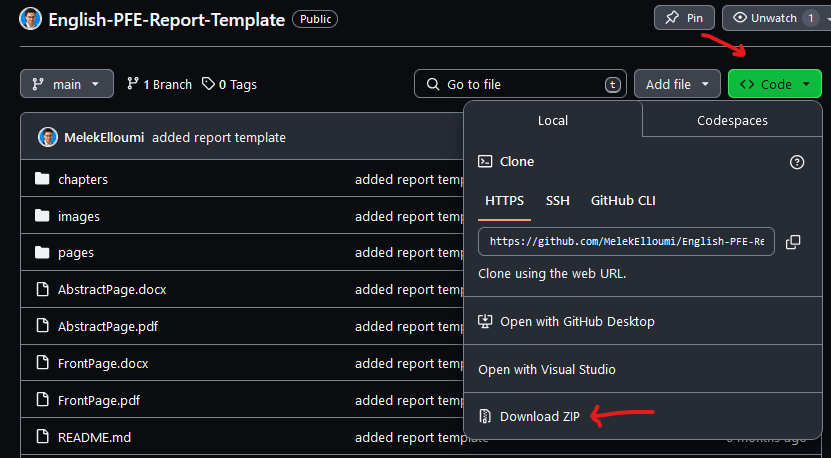Open FrontPage.docx file
831x458 pixels.
point(103,364)
